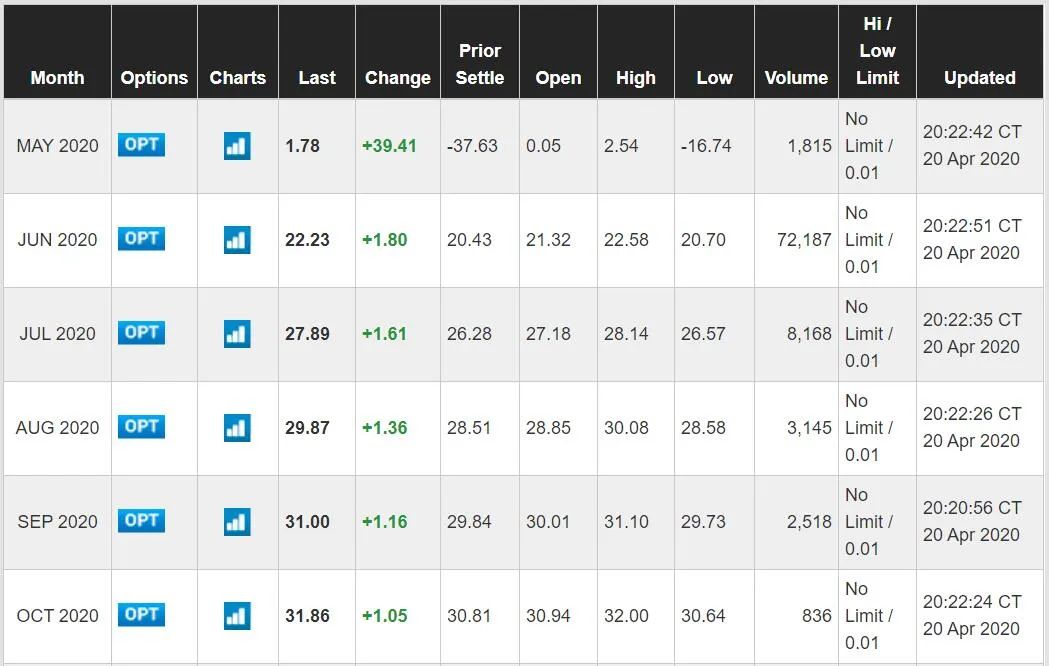The image size is (1049, 666).
Task: View options via AUG 2020 OPT button
Action: pyautogui.click(x=141, y=427)
